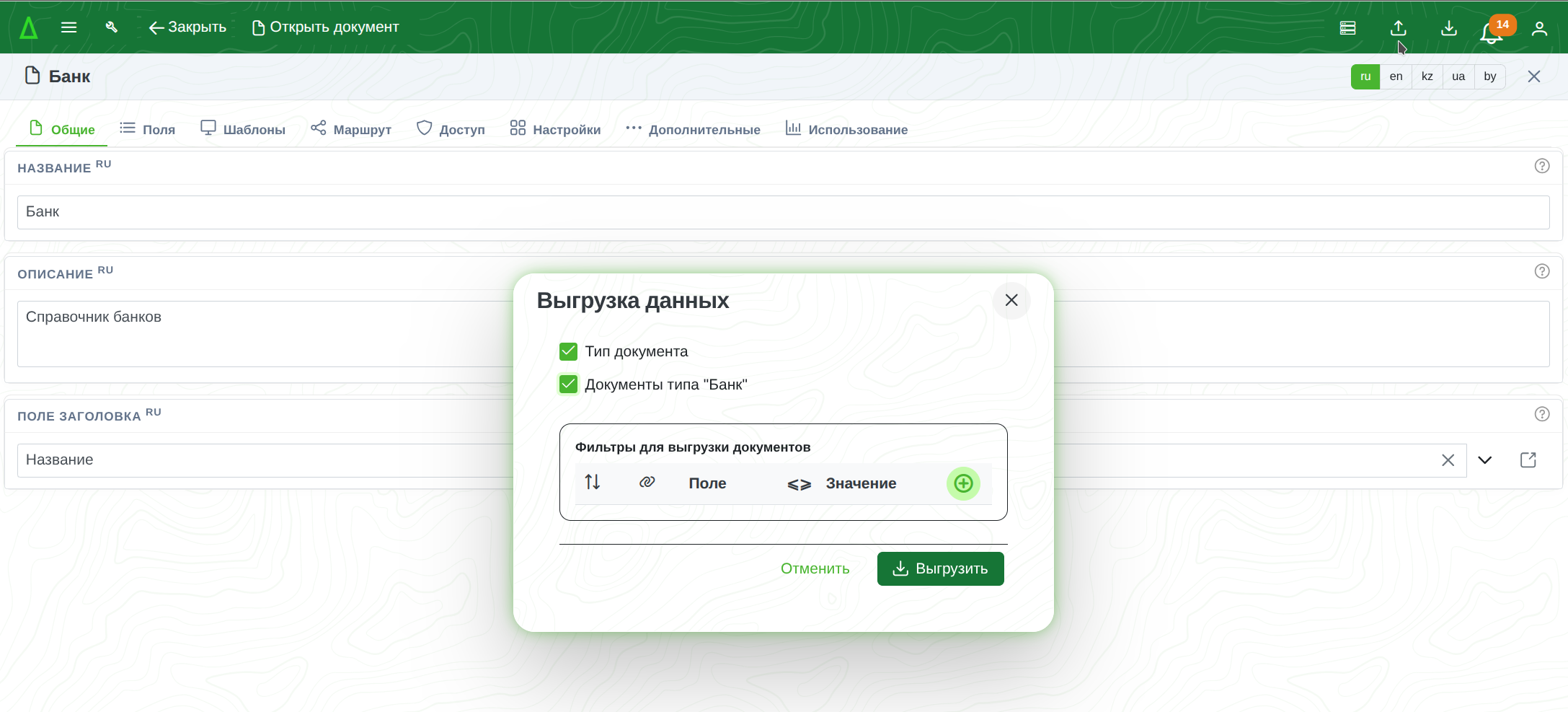Go to the Настройки tab
This screenshot has height=712, width=1568.
tap(555, 129)
